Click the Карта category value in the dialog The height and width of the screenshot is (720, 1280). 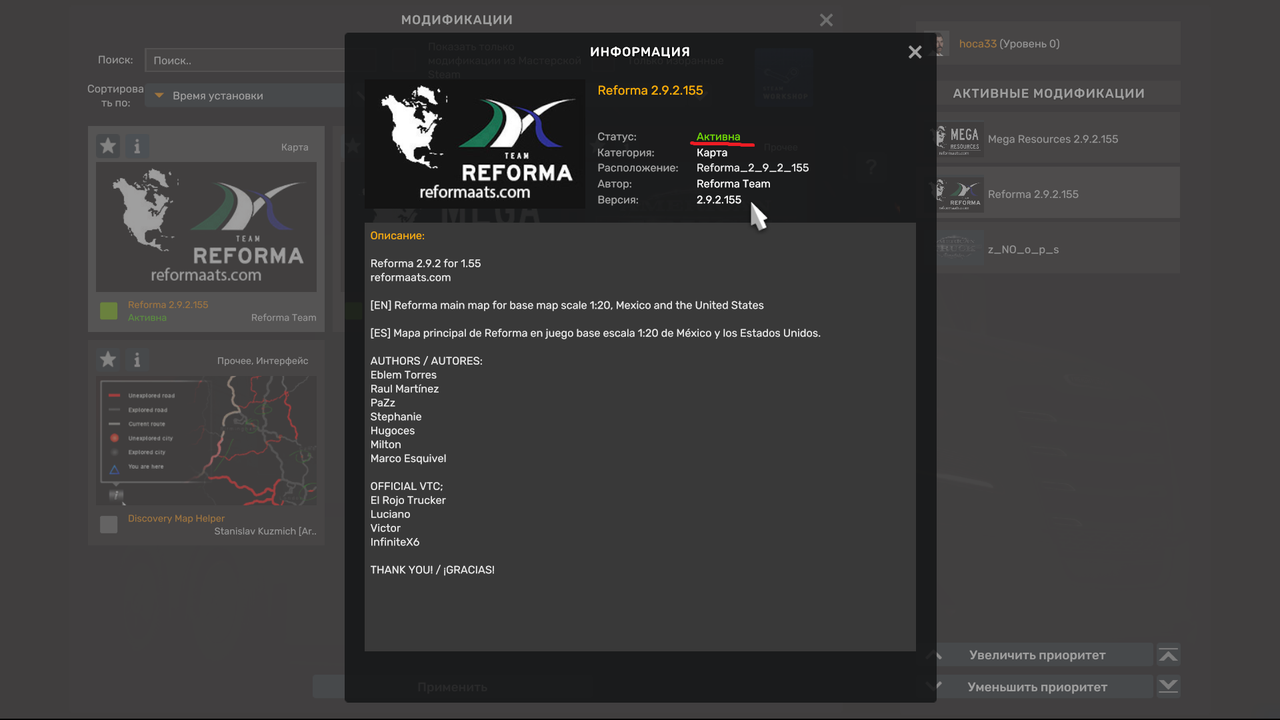click(x=712, y=153)
